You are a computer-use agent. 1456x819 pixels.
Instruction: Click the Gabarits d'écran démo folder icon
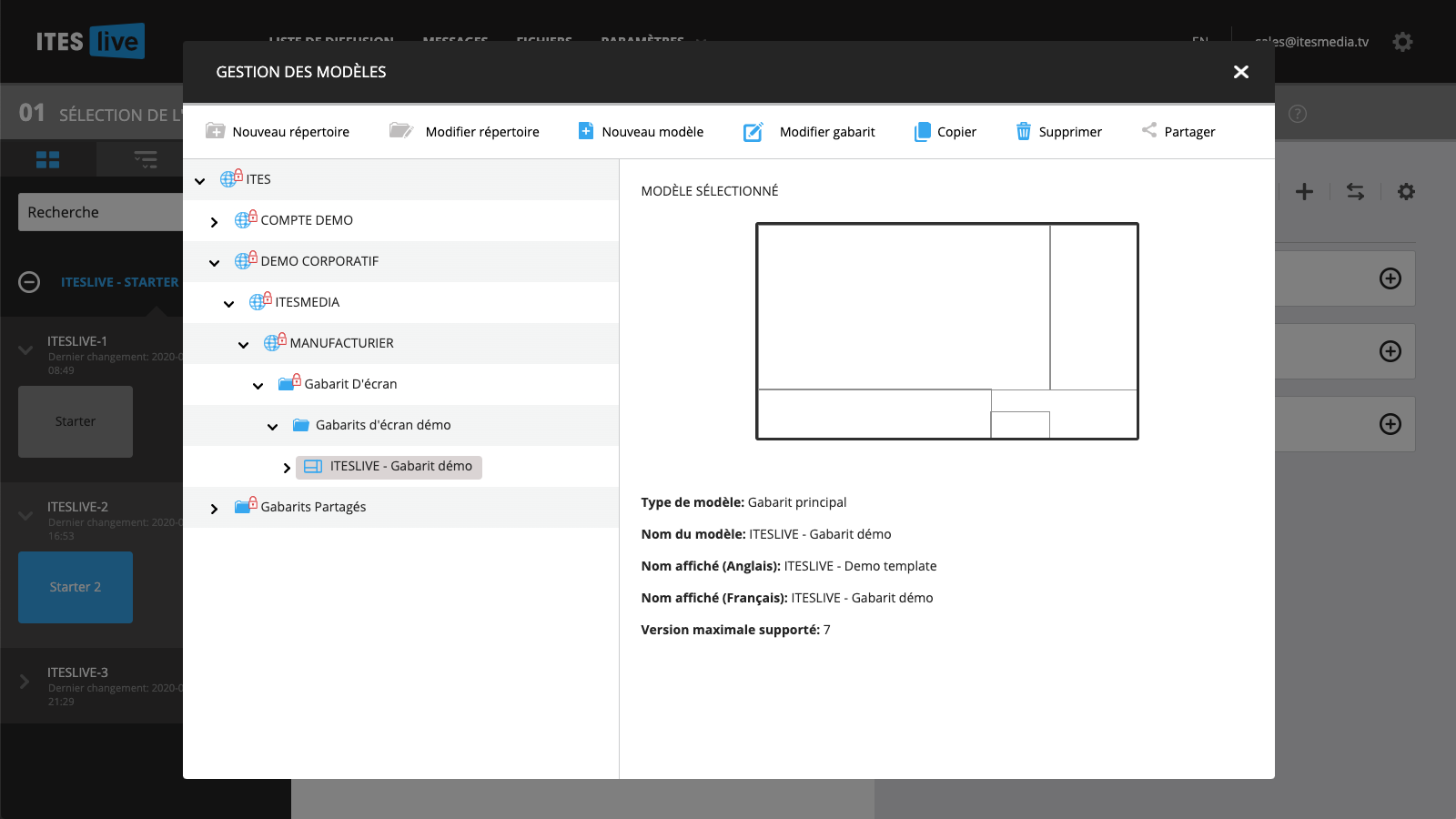(301, 425)
